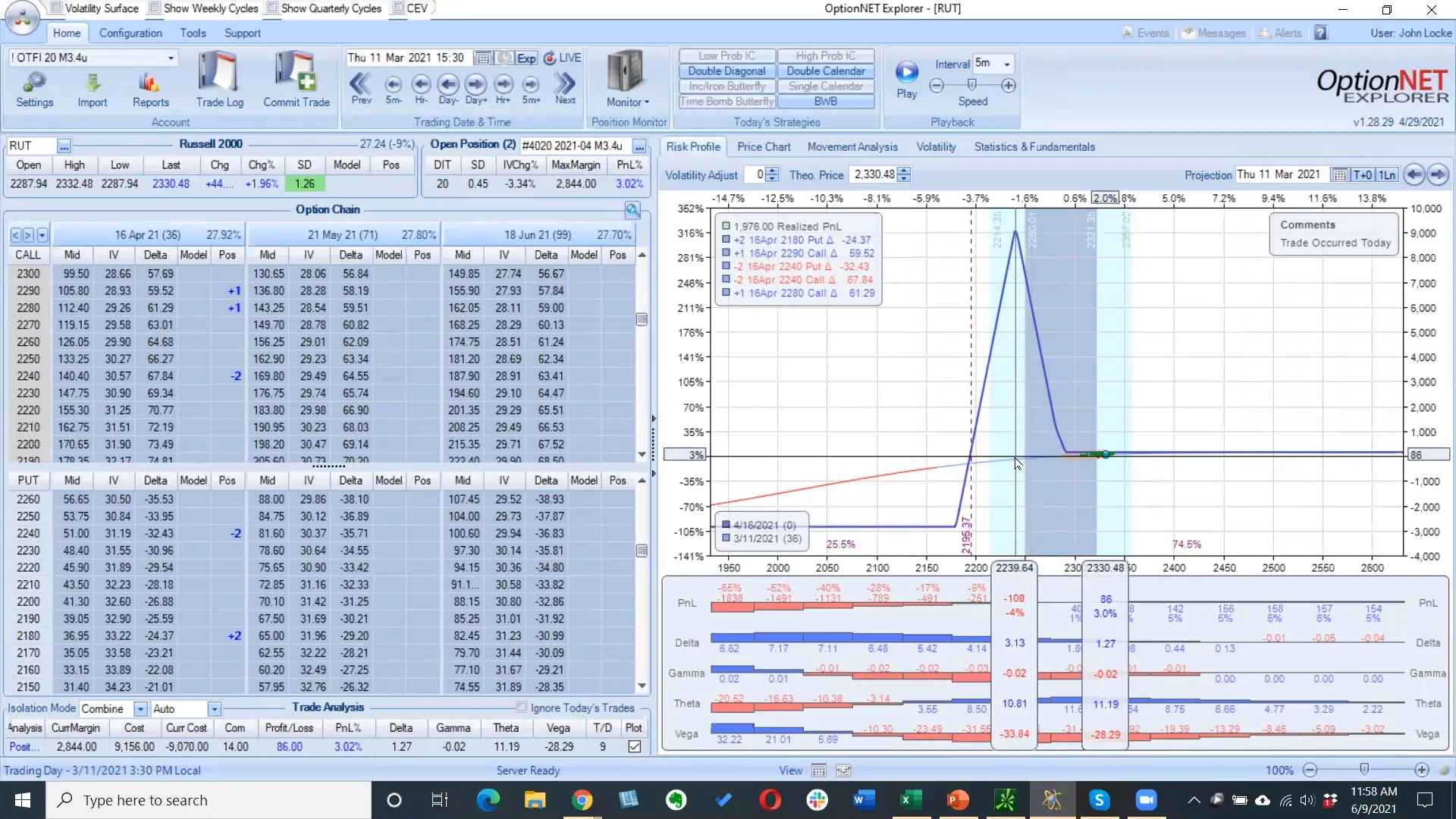Zoom out using the status bar minus
1456x819 pixels.
1310,770
